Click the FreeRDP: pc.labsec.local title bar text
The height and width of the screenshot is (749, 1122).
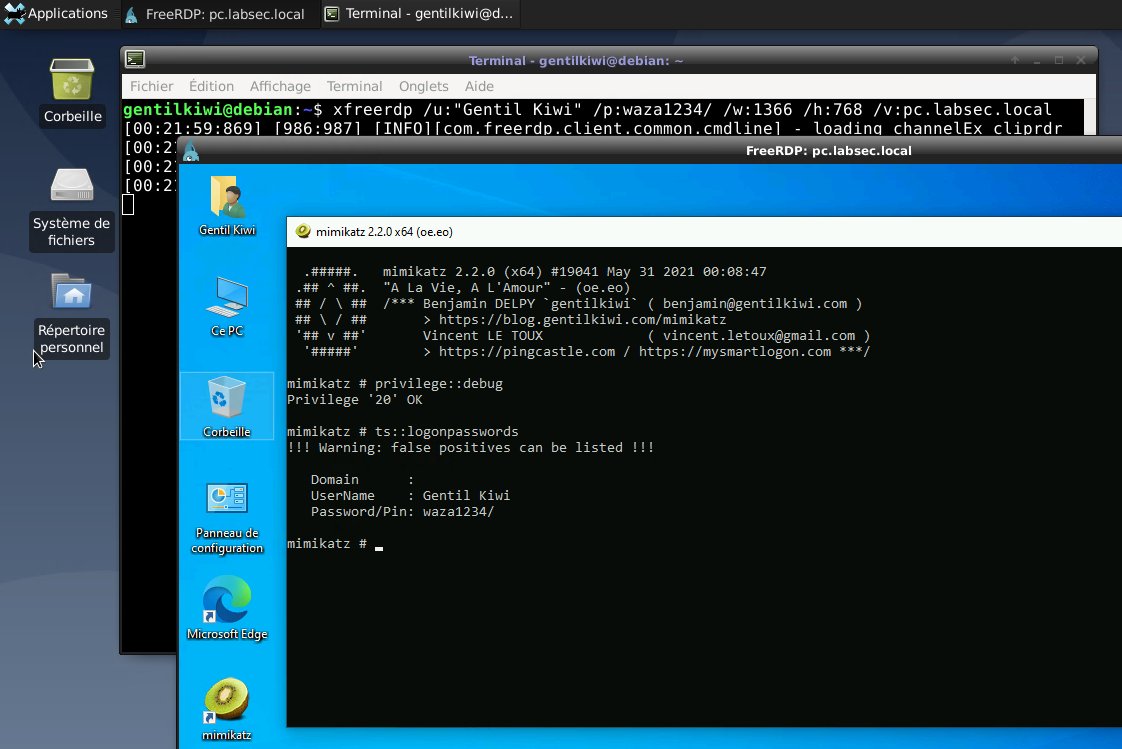[829, 151]
